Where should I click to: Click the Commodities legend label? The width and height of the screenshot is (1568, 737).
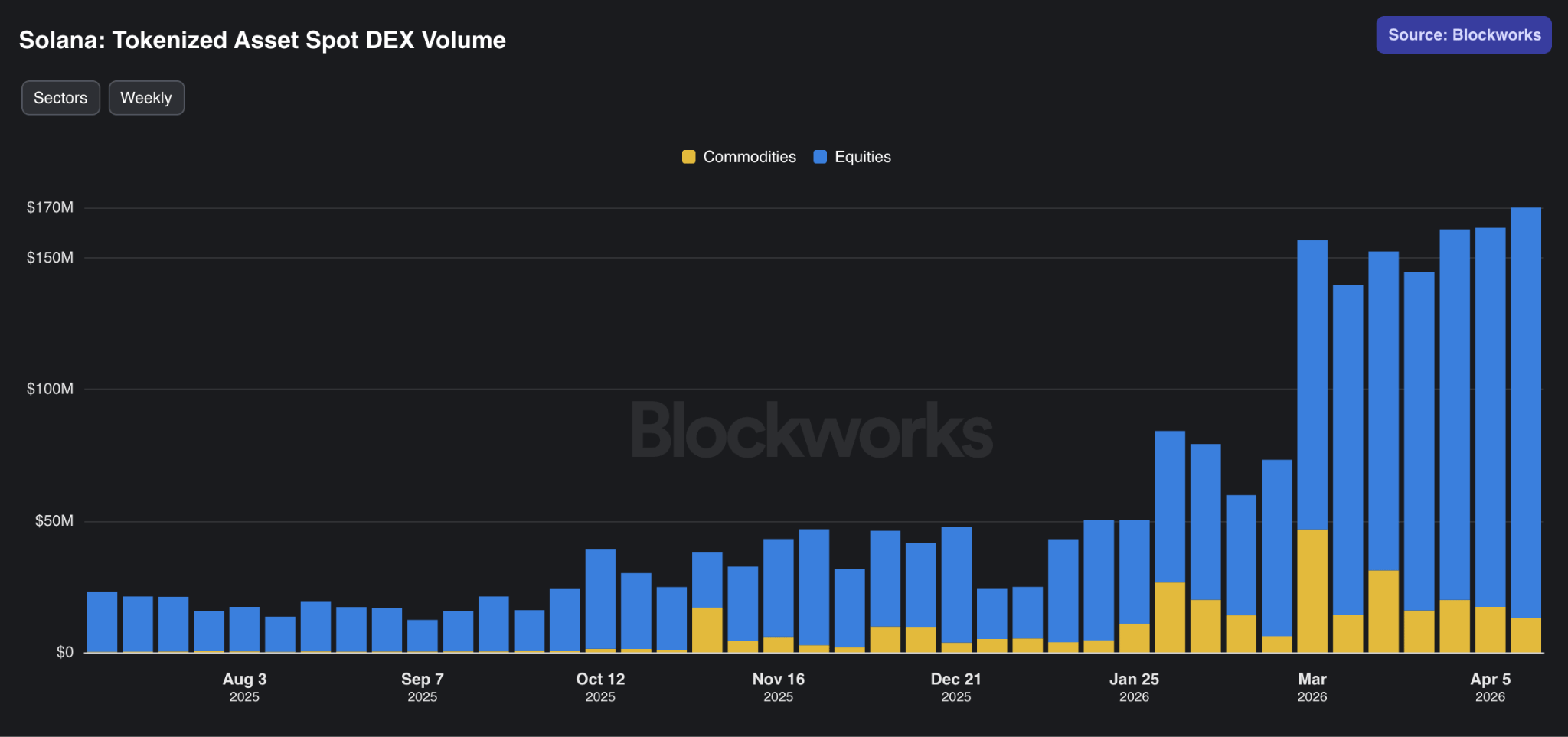(x=750, y=157)
